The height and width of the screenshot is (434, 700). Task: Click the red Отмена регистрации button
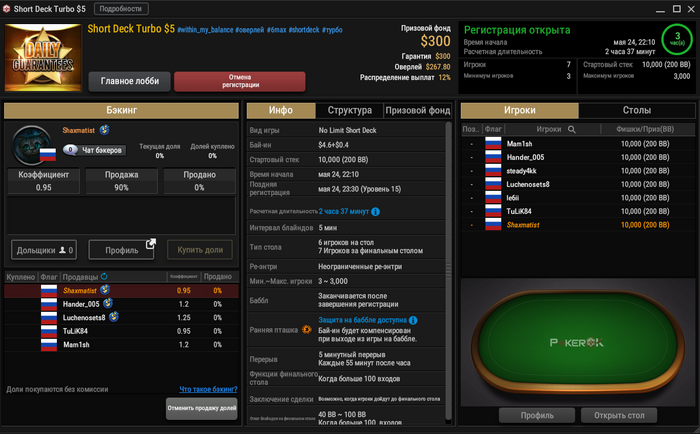tap(240, 81)
